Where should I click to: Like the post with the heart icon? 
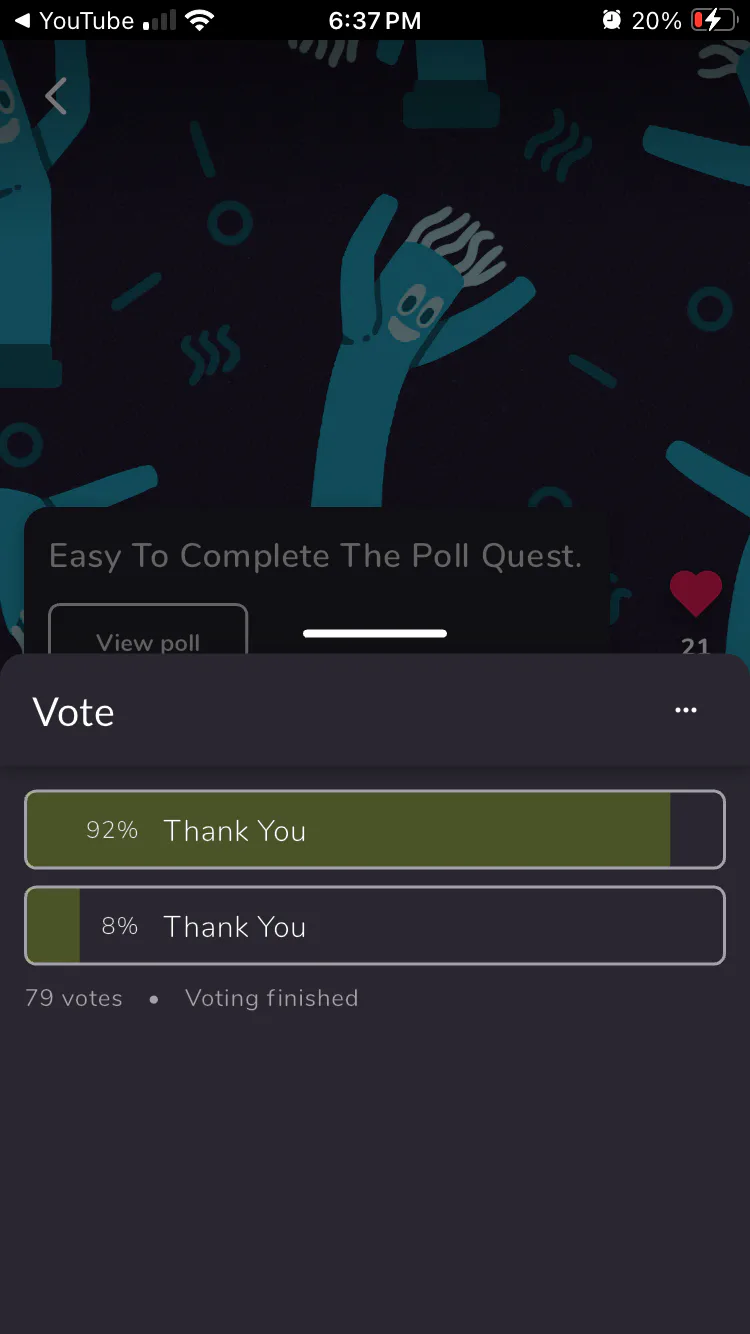click(695, 593)
